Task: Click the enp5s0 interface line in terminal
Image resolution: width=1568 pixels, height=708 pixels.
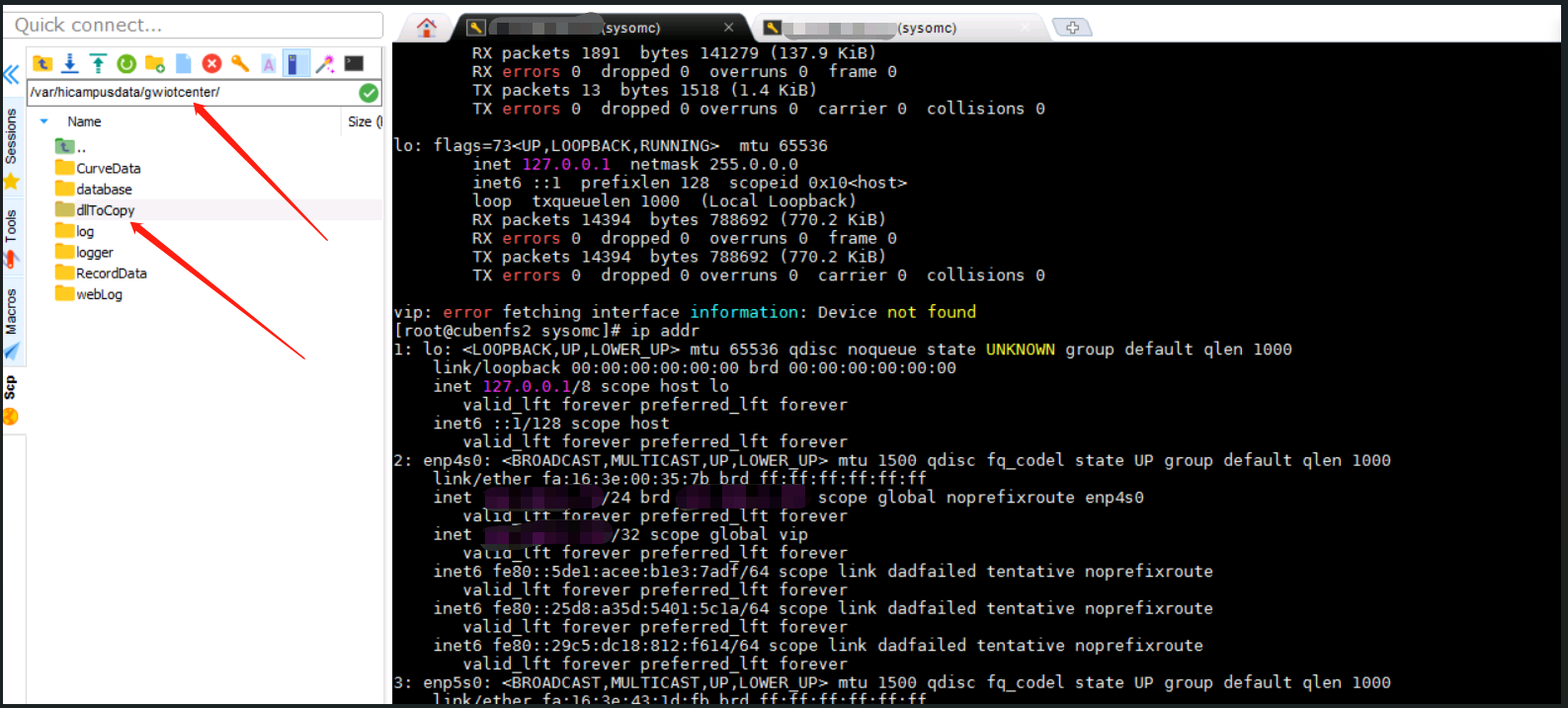Action: 892,682
